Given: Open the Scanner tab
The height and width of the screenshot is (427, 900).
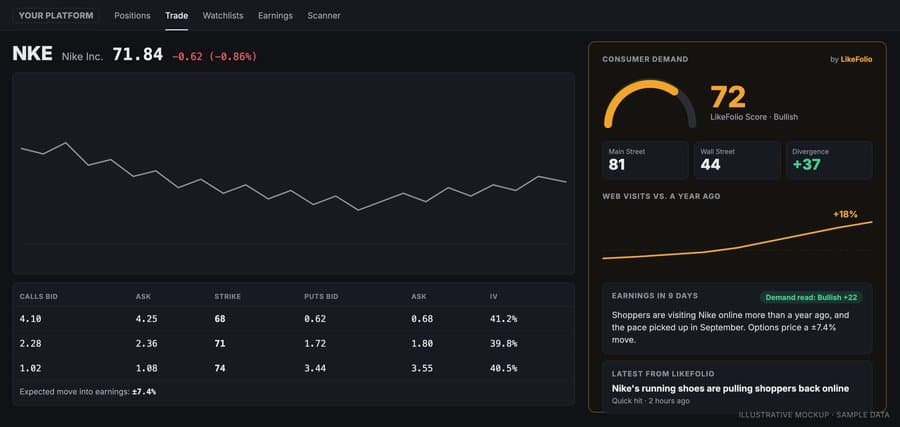Looking at the screenshot, I should click(x=324, y=15).
